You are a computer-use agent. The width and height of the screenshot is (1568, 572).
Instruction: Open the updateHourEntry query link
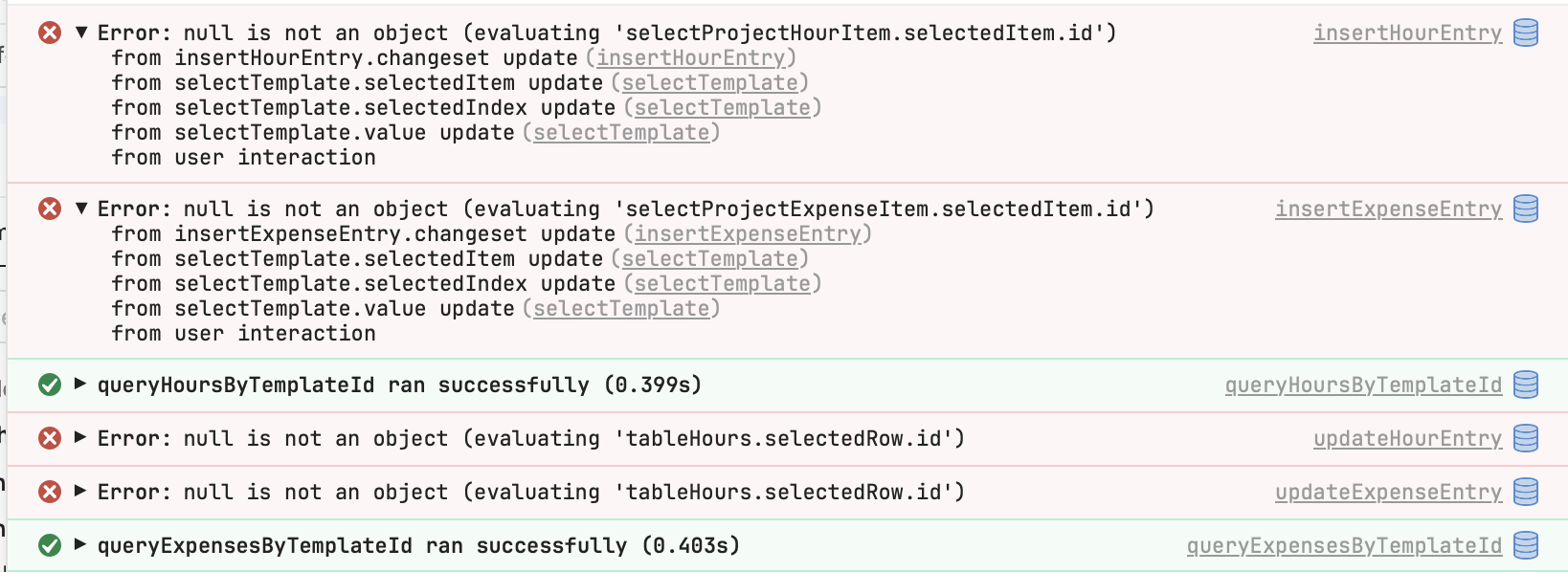(1406, 438)
